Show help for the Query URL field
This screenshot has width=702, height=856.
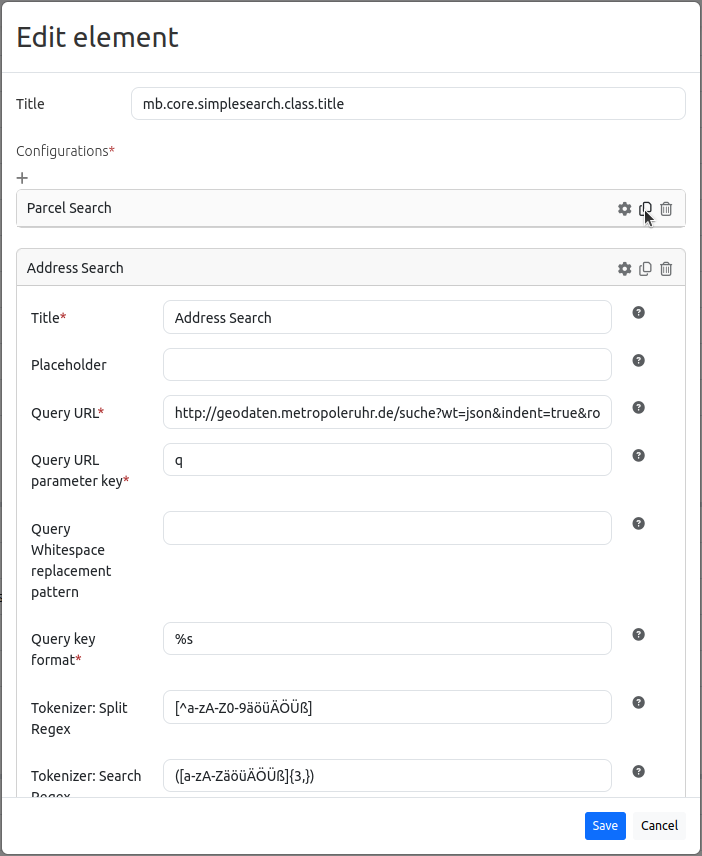639,408
